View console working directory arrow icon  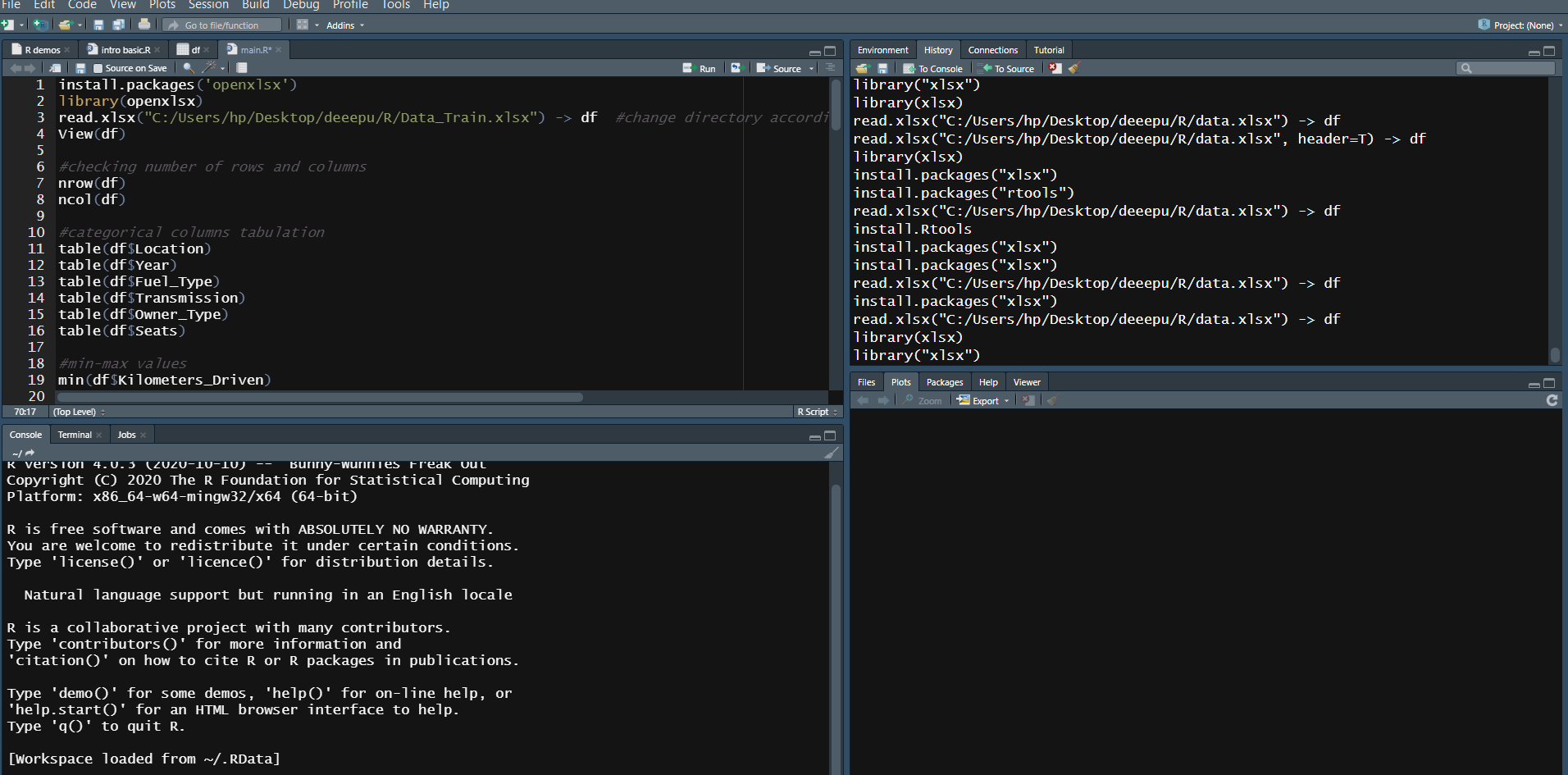point(30,453)
